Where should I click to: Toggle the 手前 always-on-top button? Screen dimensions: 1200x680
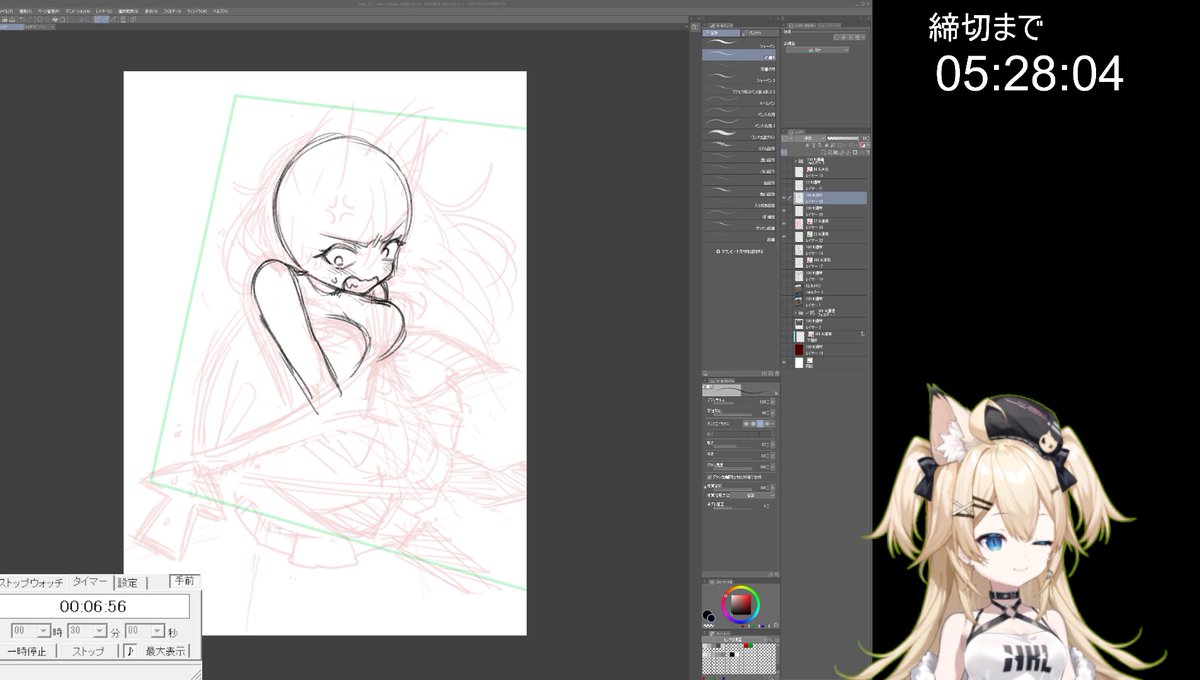point(185,580)
